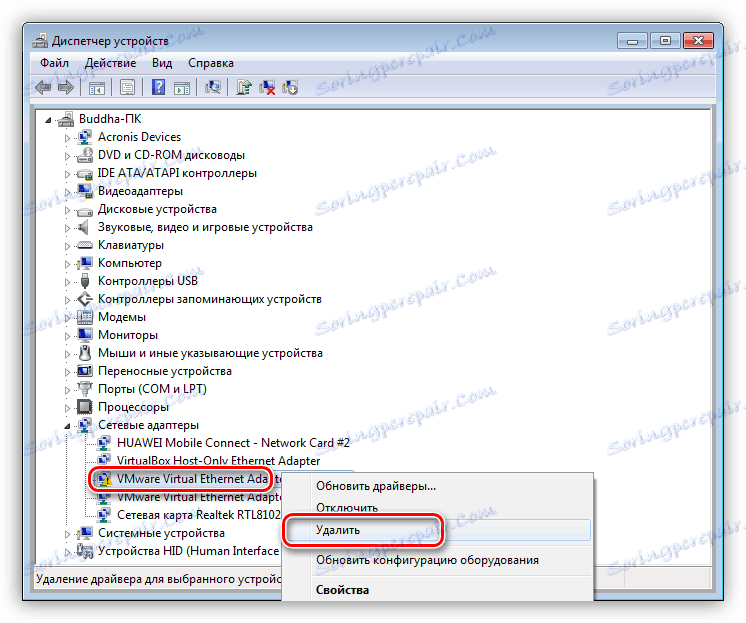The width and height of the screenshot is (746, 623).
Task: Expand DVD и CD-ROM дисководы
Action: 67,156
